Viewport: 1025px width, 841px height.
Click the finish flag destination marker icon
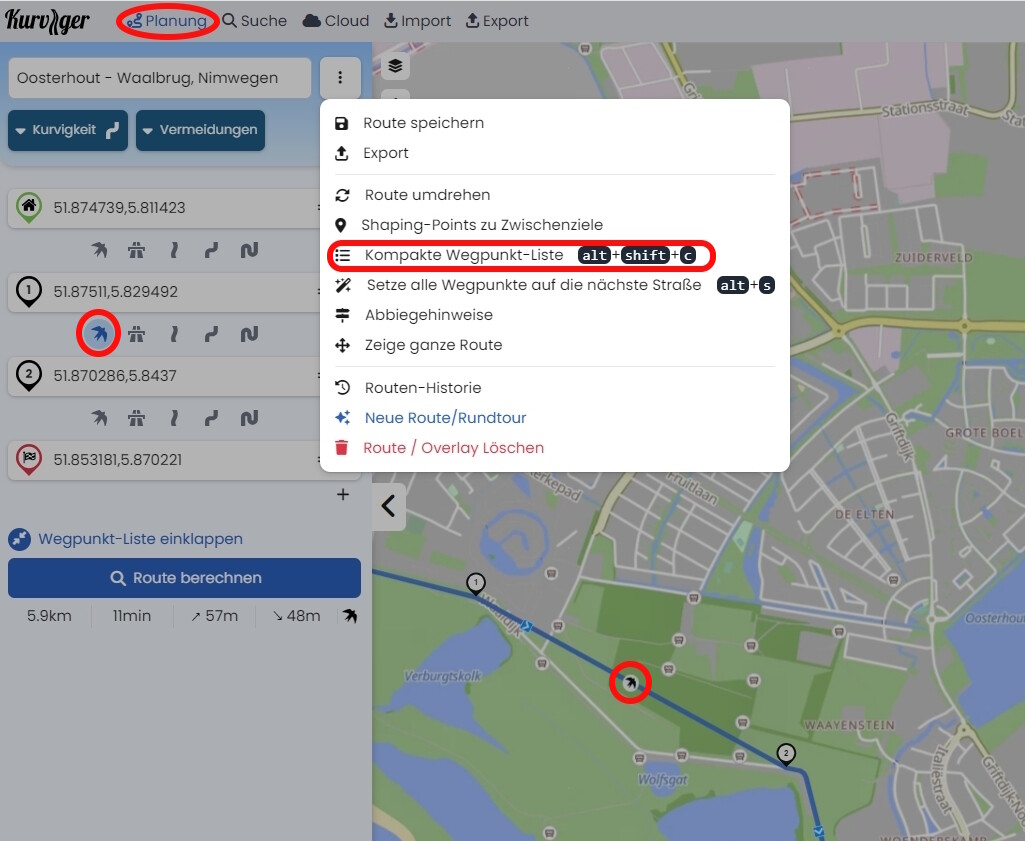(30, 459)
